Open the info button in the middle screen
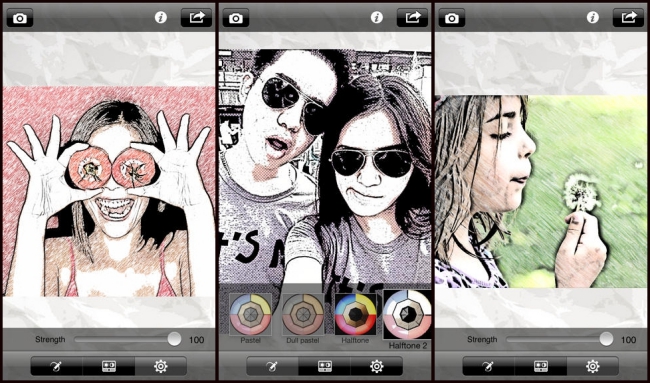This screenshot has height=383, width=650. click(377, 17)
